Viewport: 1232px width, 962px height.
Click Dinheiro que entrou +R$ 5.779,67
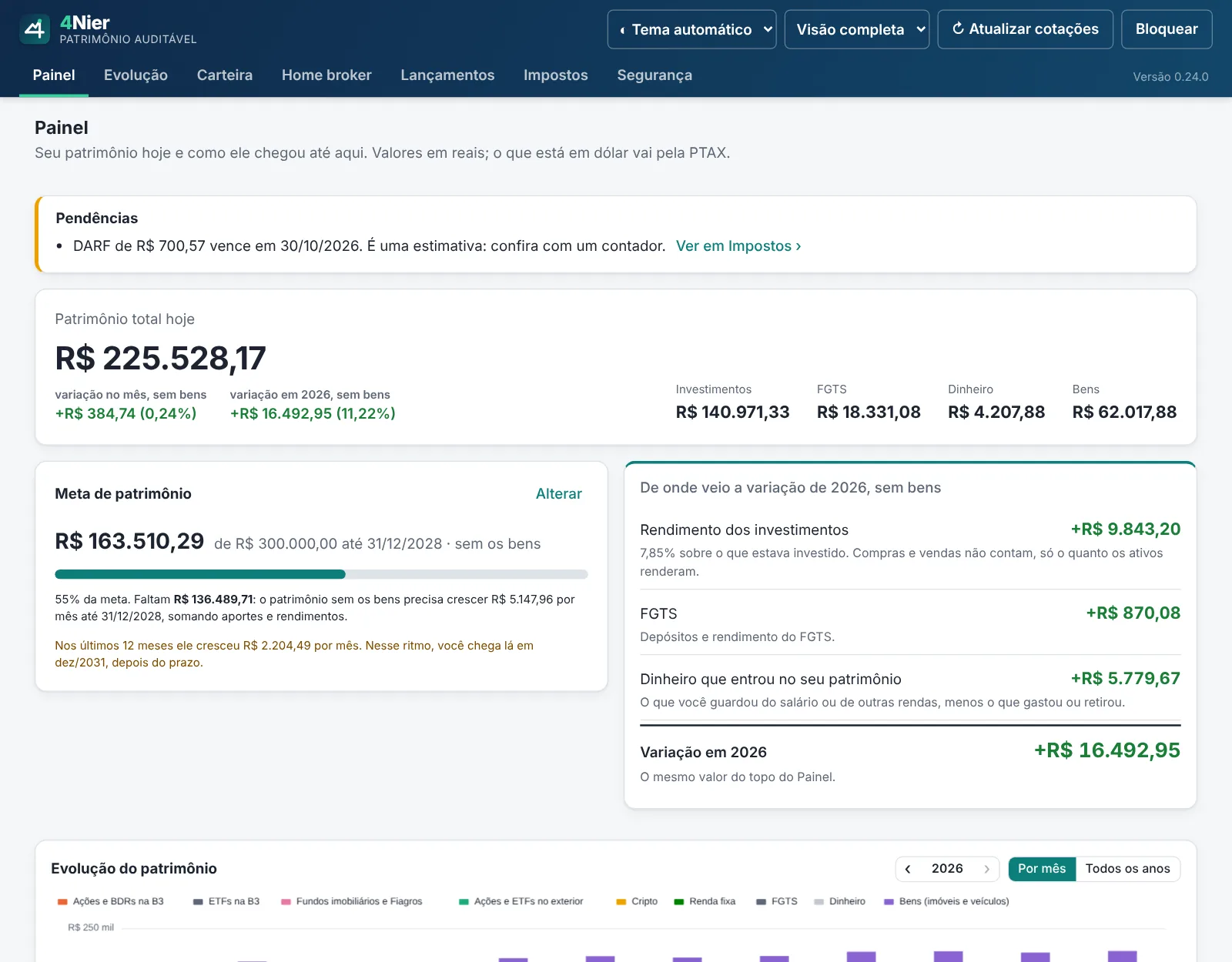coord(1126,679)
